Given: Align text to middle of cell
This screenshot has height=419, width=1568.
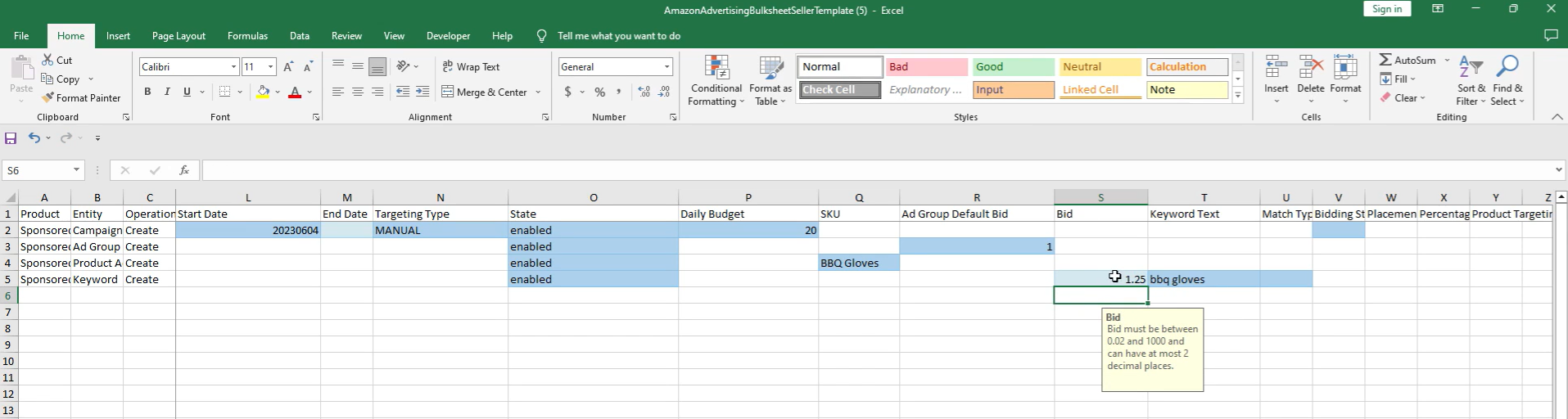Looking at the screenshot, I should coord(358,66).
